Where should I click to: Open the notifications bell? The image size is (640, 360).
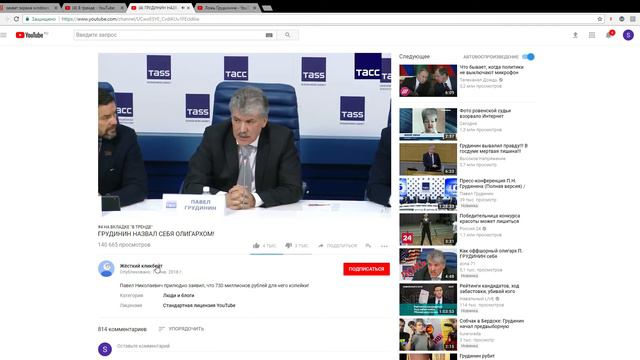(609, 35)
